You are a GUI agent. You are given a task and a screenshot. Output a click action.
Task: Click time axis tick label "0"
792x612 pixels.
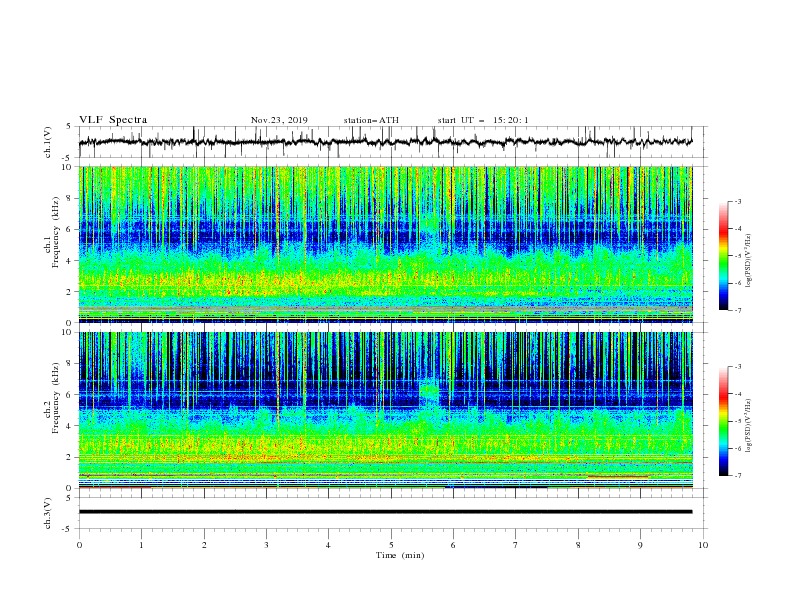click(x=79, y=545)
